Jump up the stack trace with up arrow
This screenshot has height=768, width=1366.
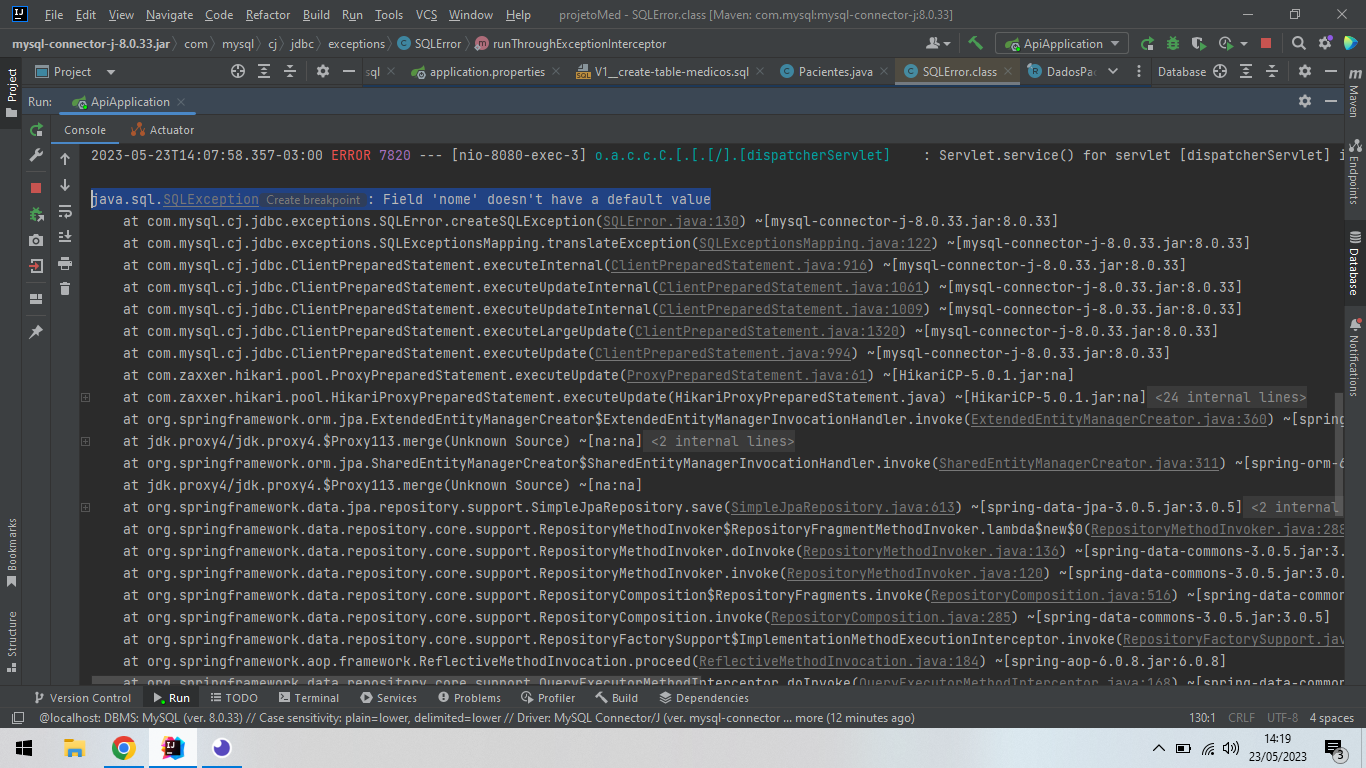click(x=65, y=159)
